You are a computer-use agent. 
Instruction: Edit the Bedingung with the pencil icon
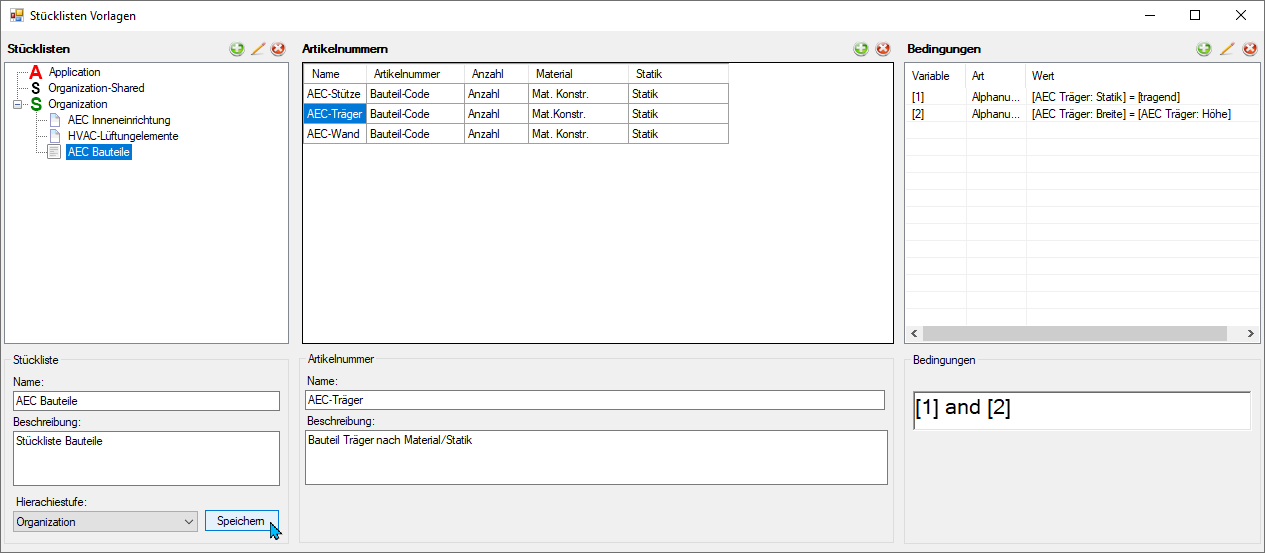point(1227,49)
